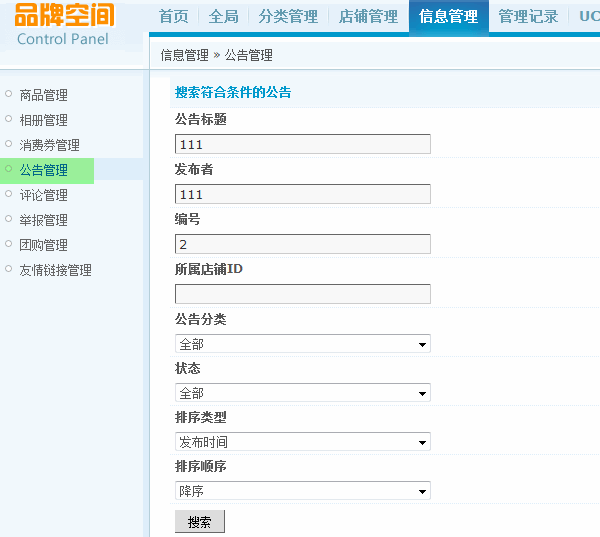
Task: Open 评论管理 sidebar link
Action: [44, 195]
